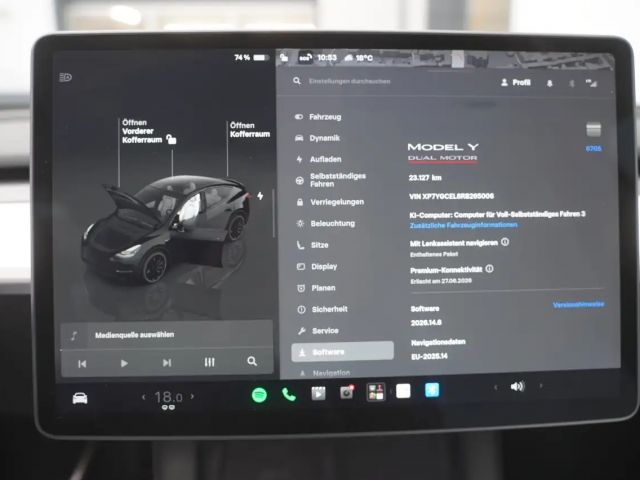
Task: Open the Sitze settings menu
Action: tap(313, 245)
